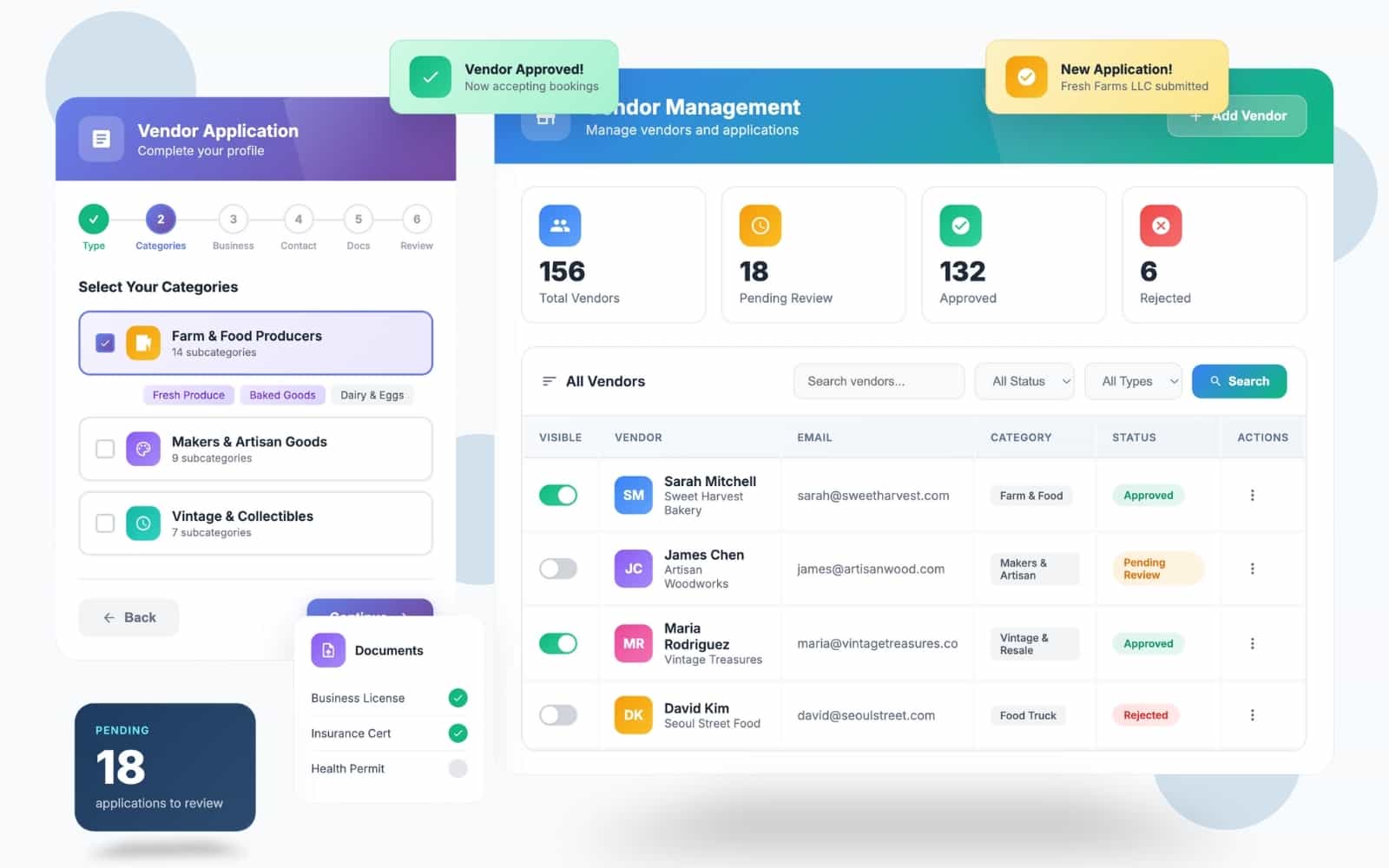Click the Makers & Artisan Goods palette icon
The height and width of the screenshot is (868, 1389).
tap(143, 449)
